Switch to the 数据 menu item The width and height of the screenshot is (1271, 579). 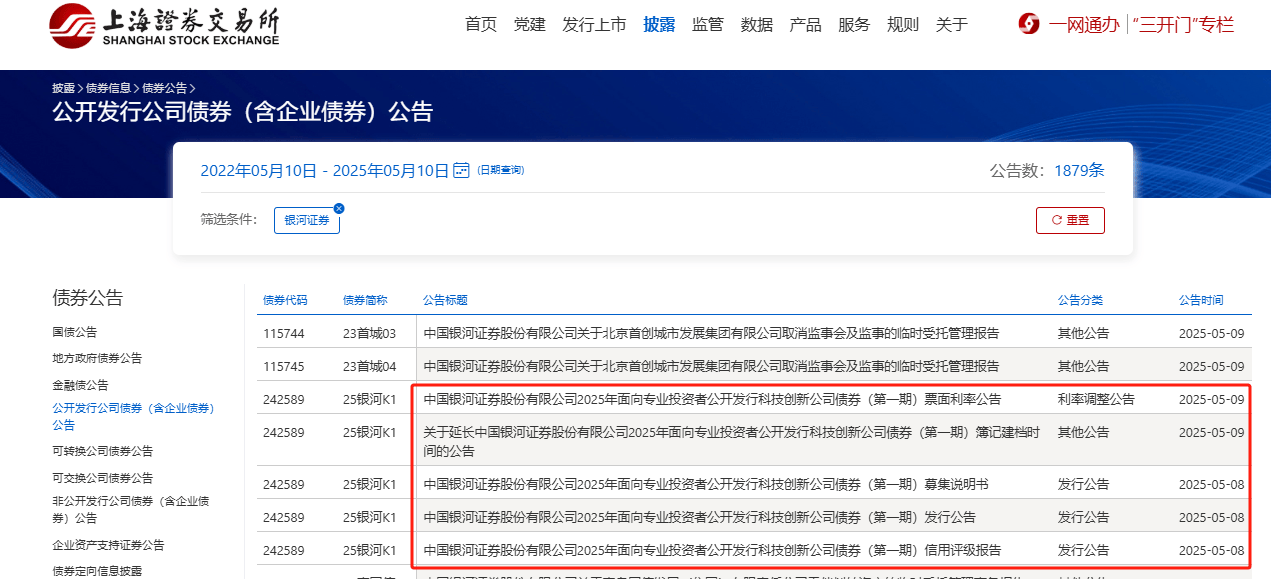pos(757,24)
